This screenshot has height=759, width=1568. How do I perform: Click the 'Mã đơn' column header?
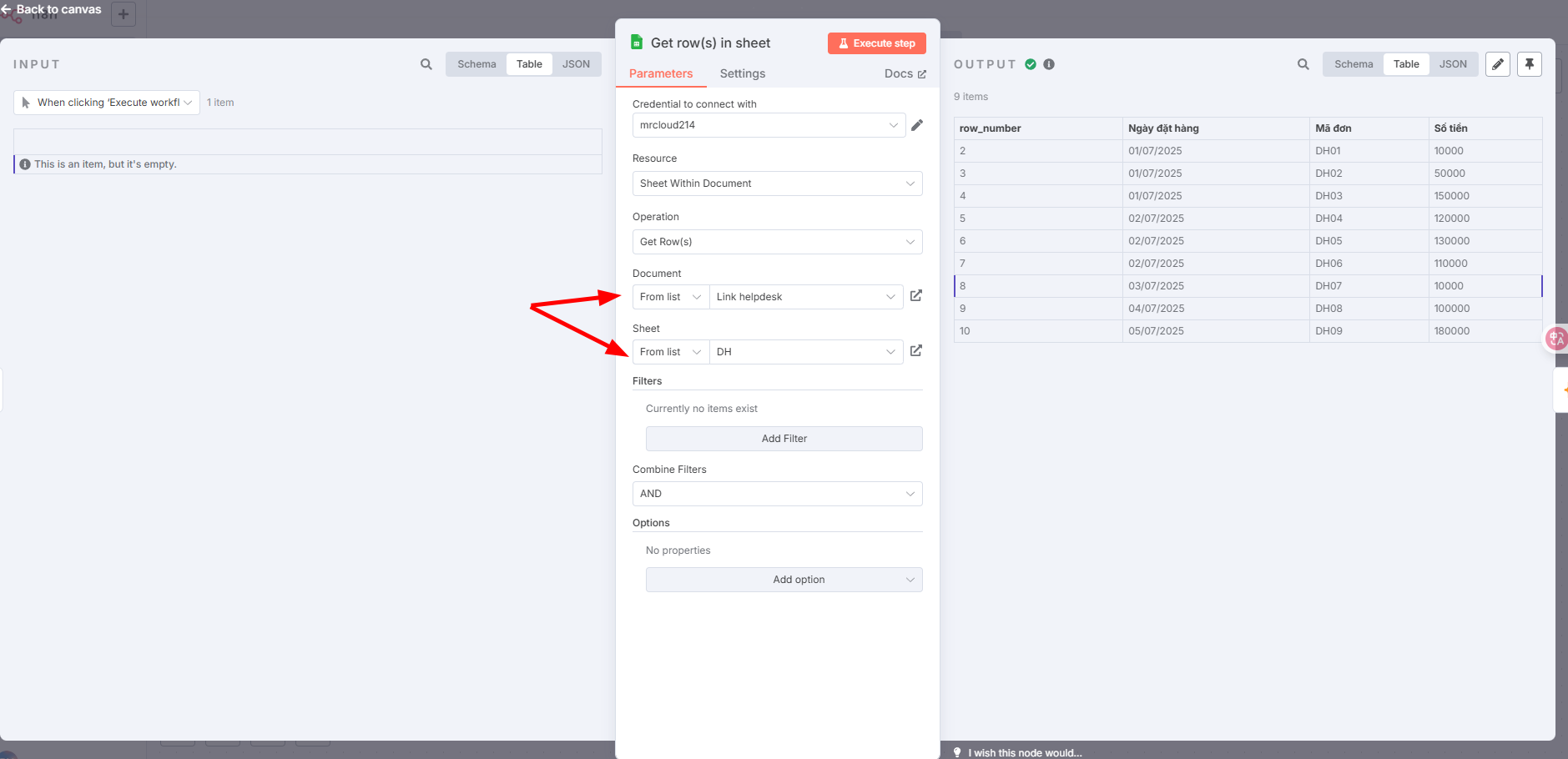(1369, 128)
